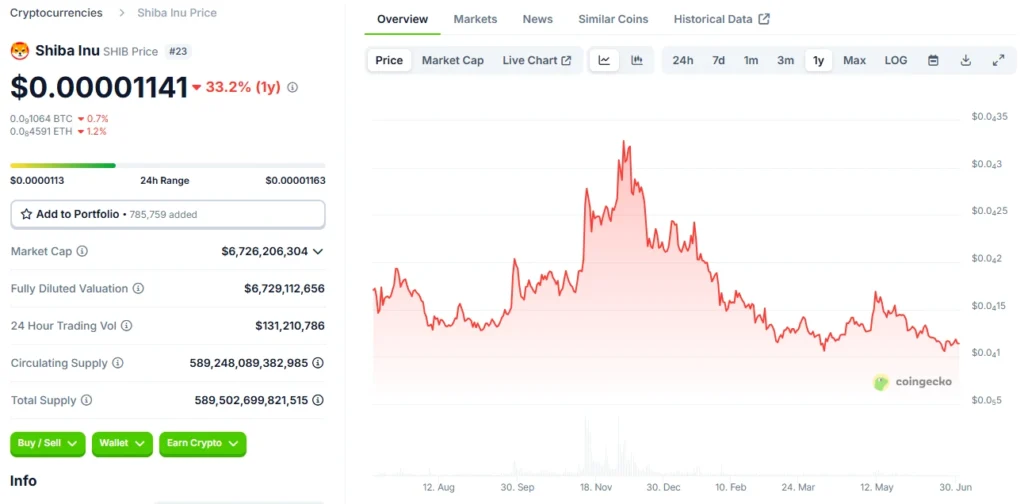The height and width of the screenshot is (504, 1024).
Task: Open the calendar date range picker
Action: coord(933,60)
